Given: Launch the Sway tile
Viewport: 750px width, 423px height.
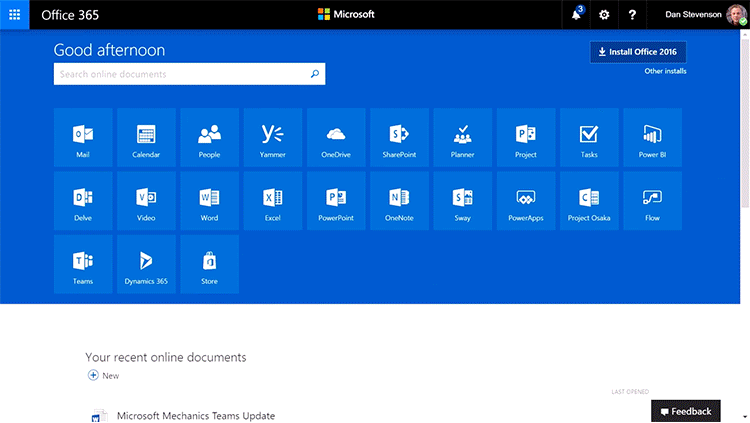Looking at the screenshot, I should (x=463, y=200).
